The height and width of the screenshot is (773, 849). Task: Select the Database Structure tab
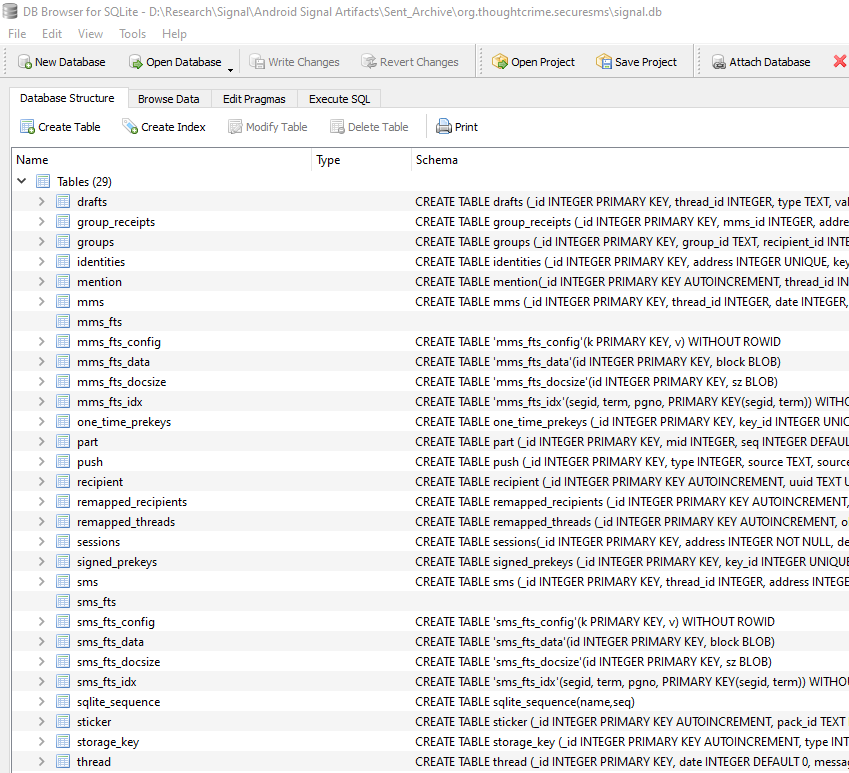[67, 98]
